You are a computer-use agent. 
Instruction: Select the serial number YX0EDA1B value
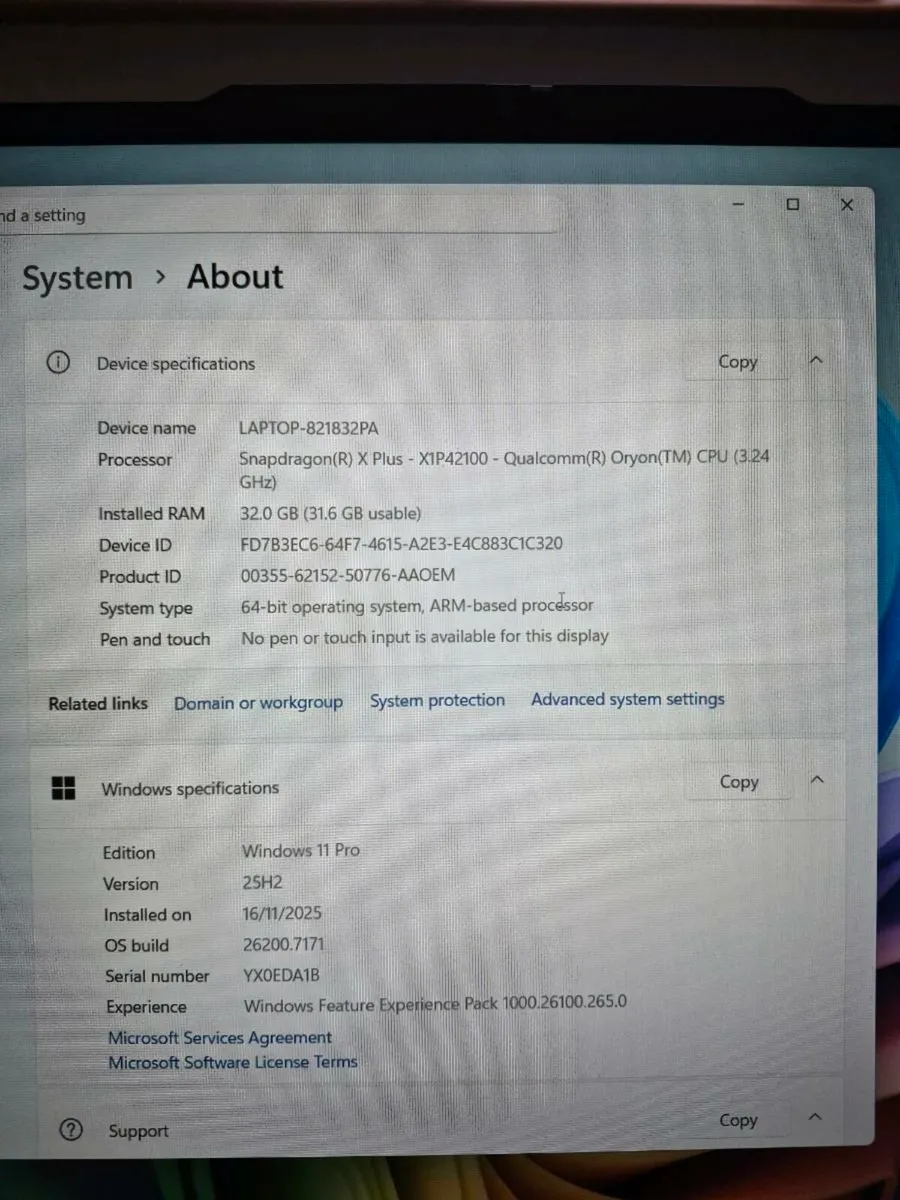click(281, 975)
